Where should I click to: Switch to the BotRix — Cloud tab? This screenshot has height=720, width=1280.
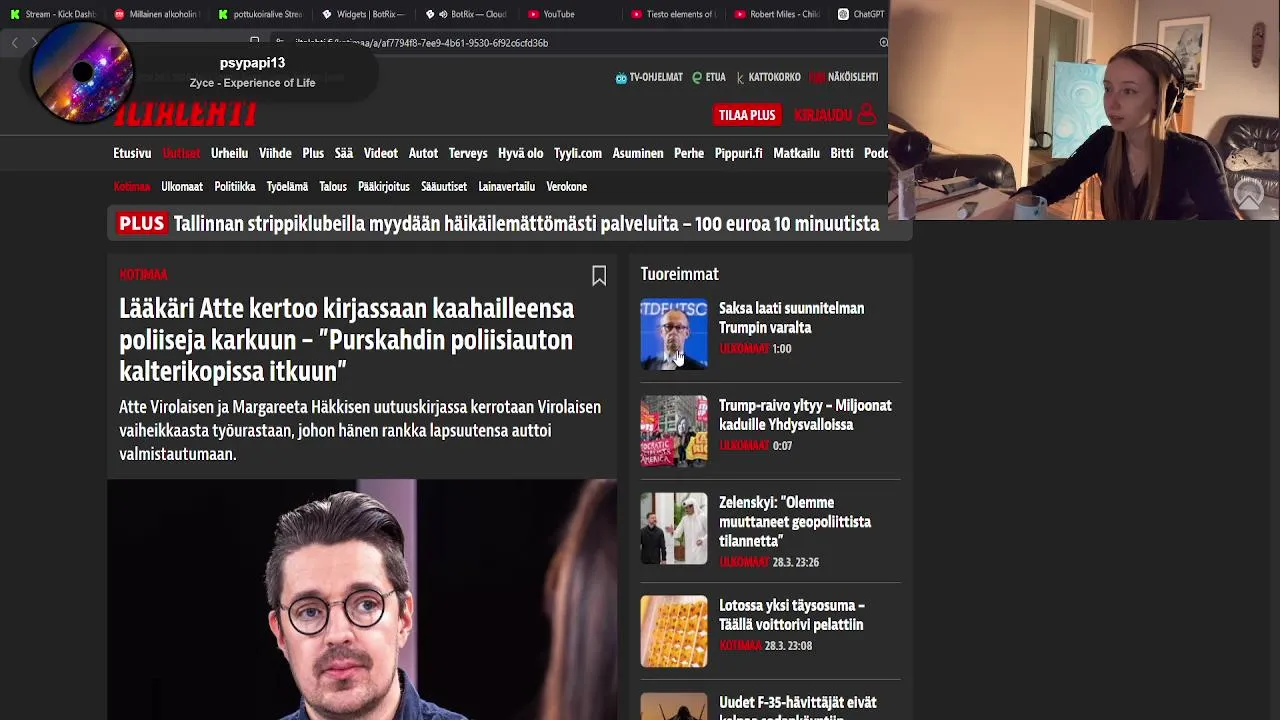click(x=467, y=14)
